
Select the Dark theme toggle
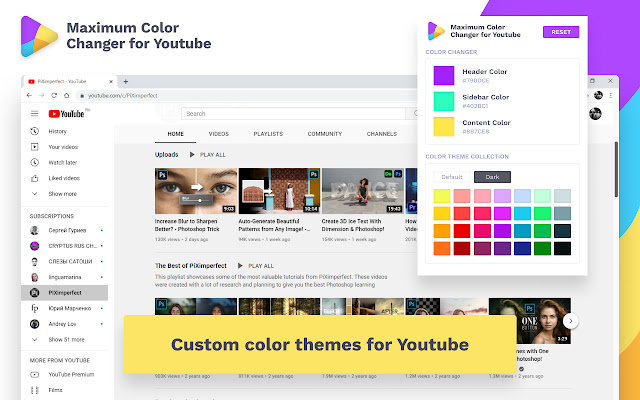tap(492, 176)
